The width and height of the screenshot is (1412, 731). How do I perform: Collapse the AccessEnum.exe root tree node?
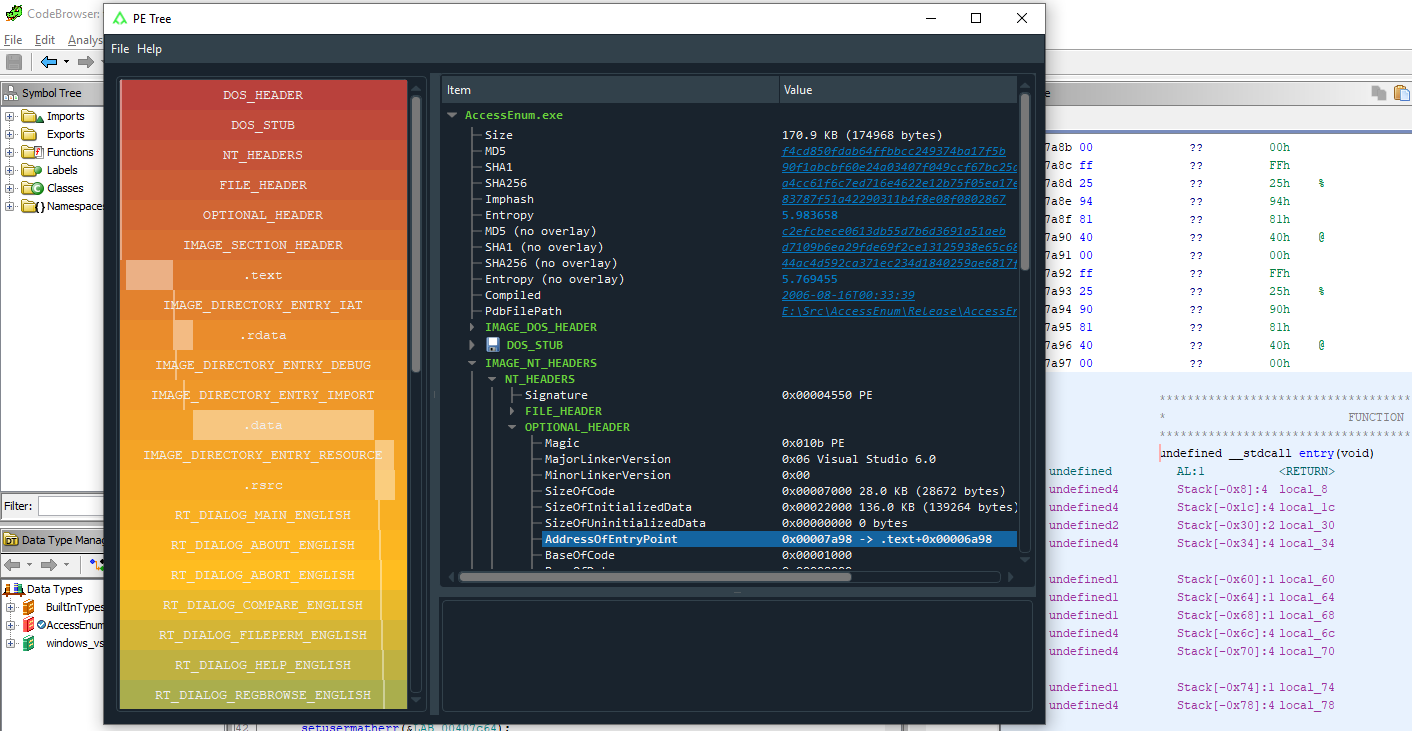point(453,115)
